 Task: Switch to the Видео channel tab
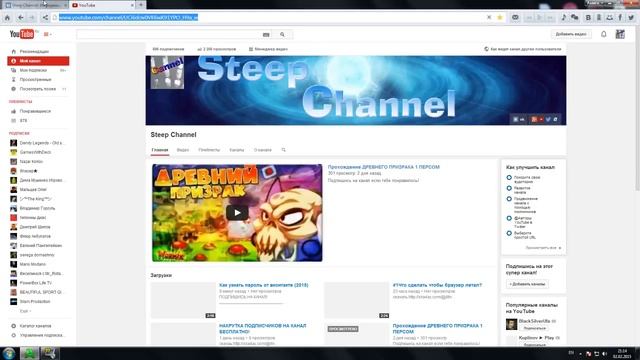pyautogui.click(x=183, y=150)
